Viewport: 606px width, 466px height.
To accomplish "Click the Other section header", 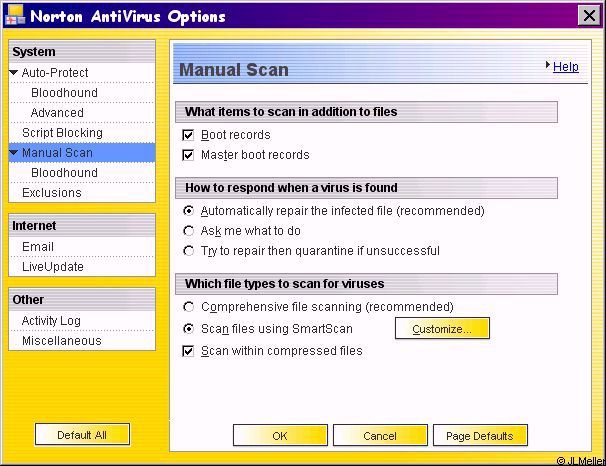I will pyautogui.click(x=82, y=300).
